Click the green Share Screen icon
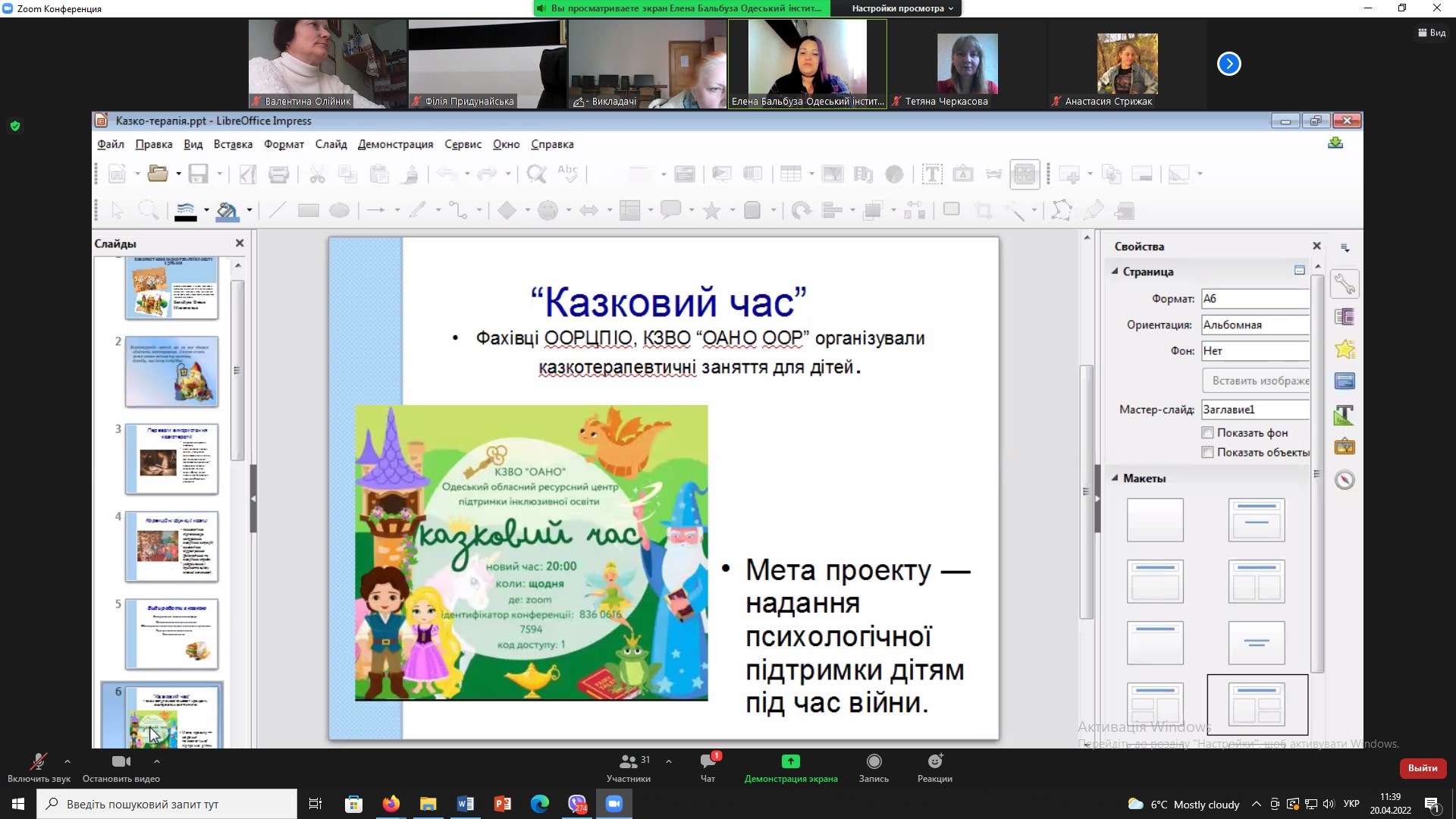 click(790, 761)
